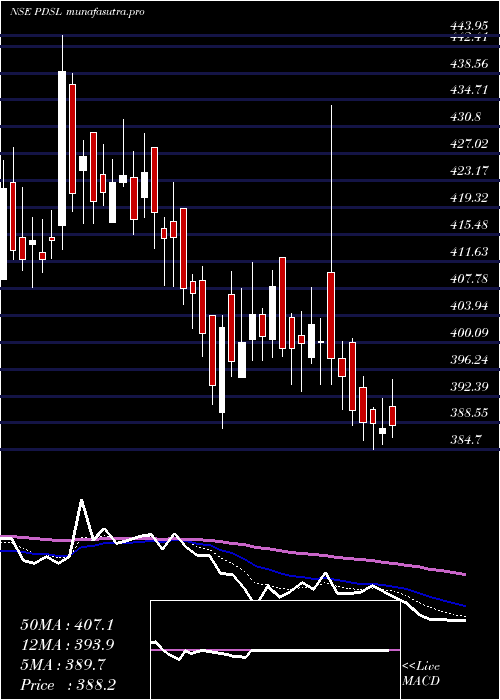Click the 415.48 price axis label
The width and height of the screenshot is (500, 700).
[469, 225]
